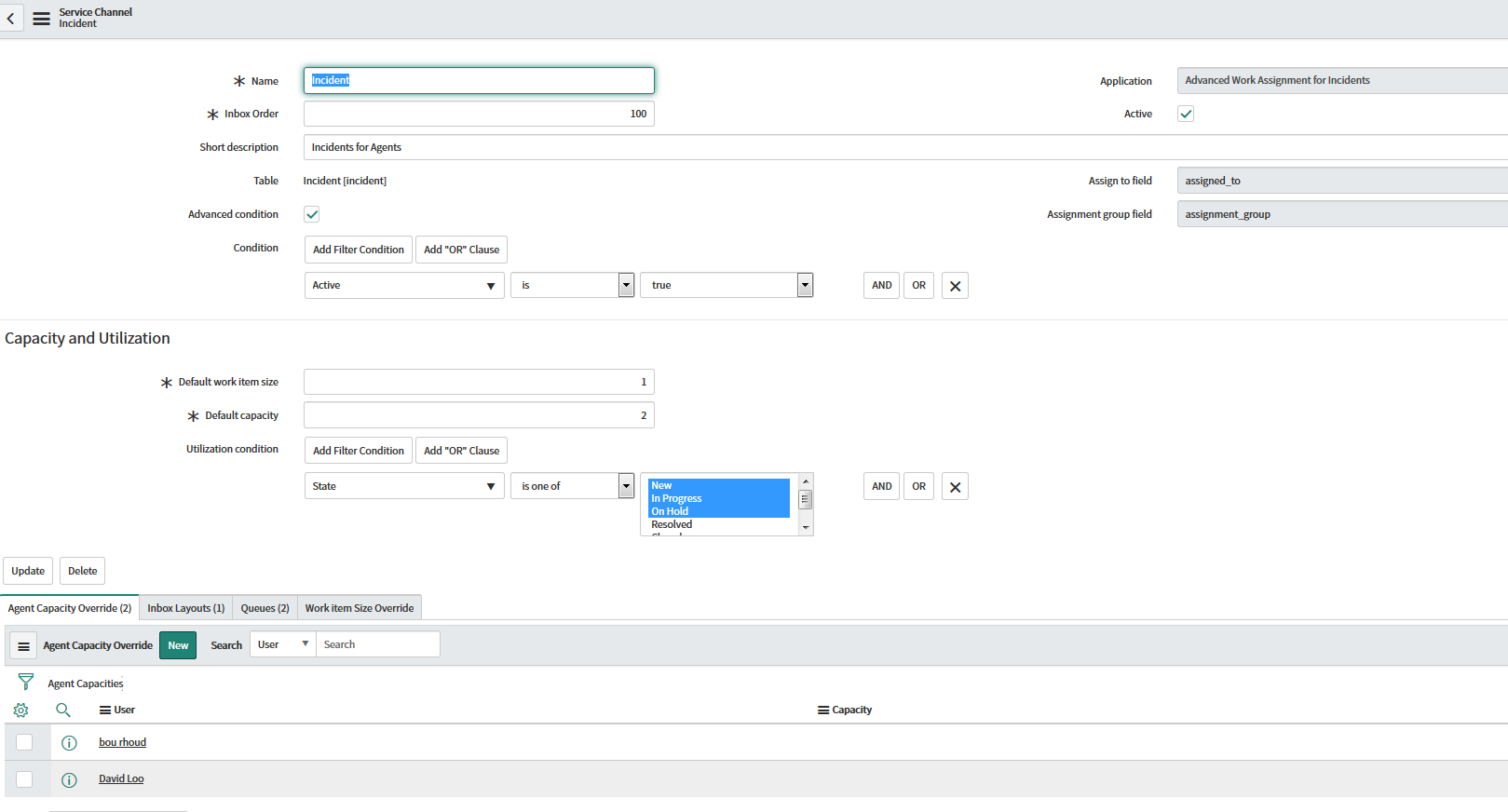1508x812 pixels.
Task: Switch to the Queues (2) tab
Action: [265, 608]
